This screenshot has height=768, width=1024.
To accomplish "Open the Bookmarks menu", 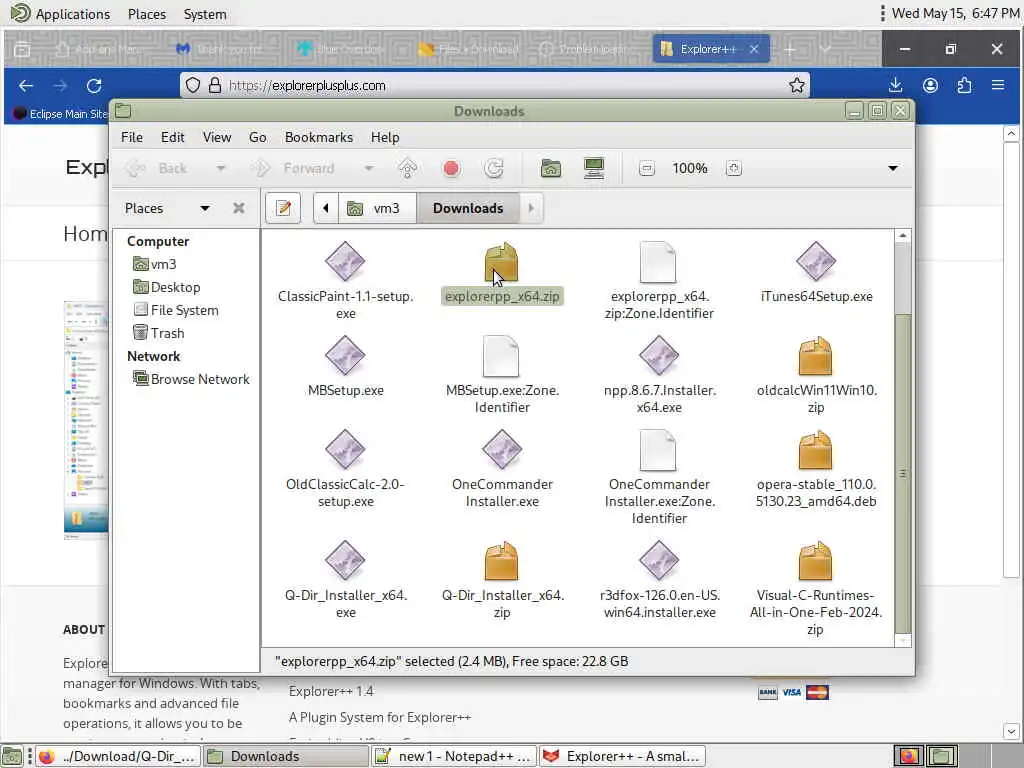I will click(319, 137).
